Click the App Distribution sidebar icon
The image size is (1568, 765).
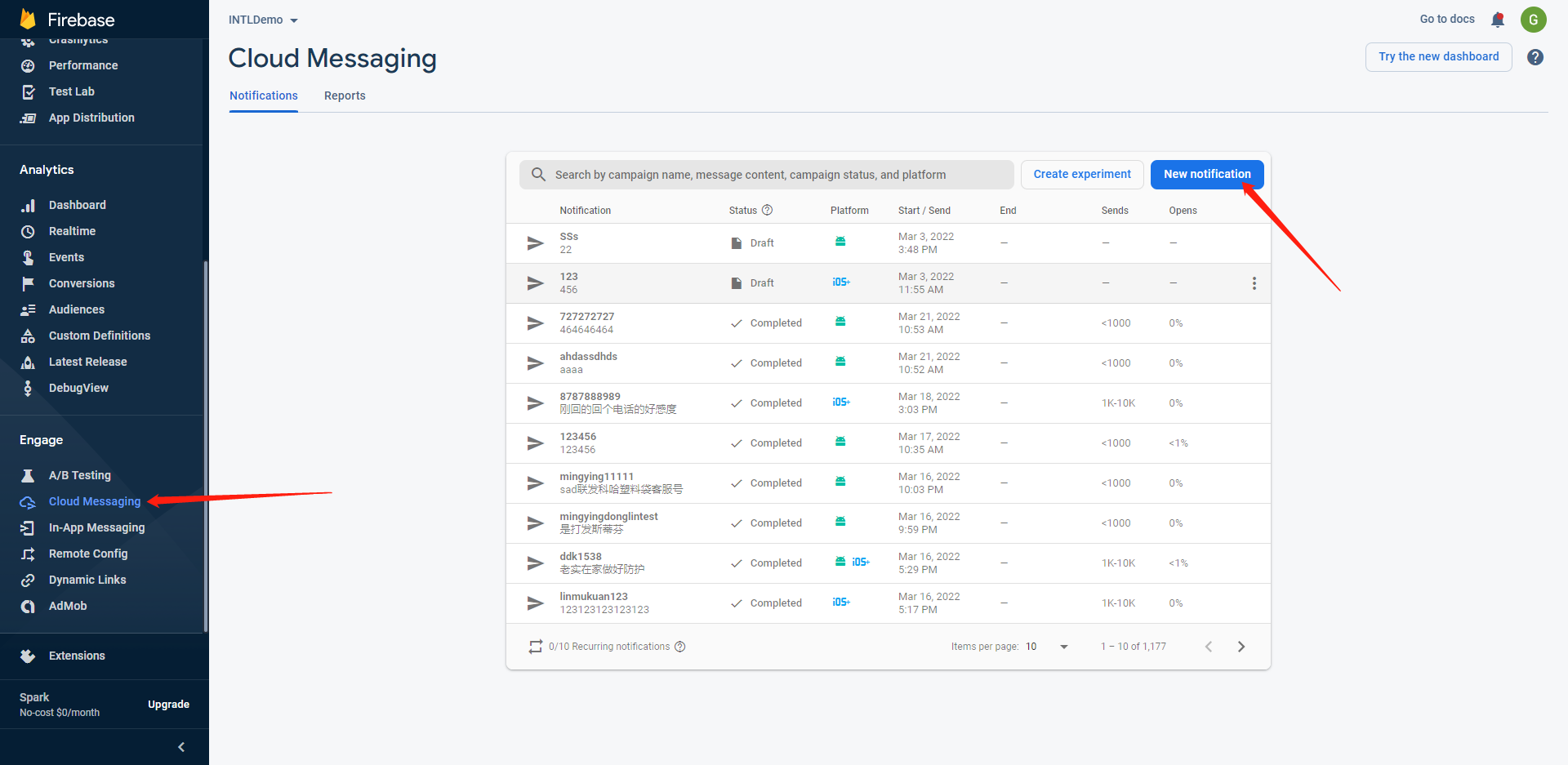[28, 118]
